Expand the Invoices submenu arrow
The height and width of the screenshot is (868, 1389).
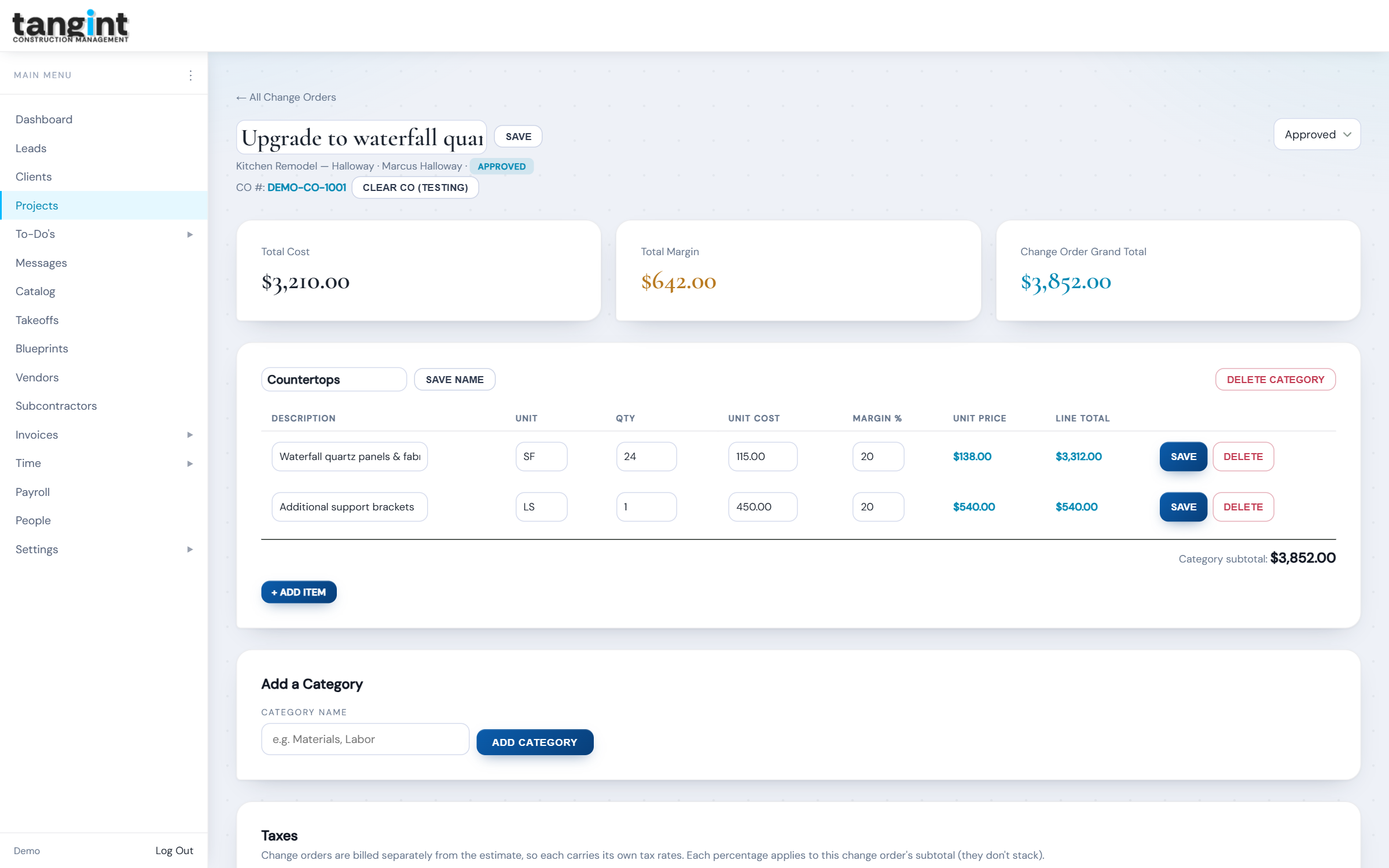pos(190,435)
